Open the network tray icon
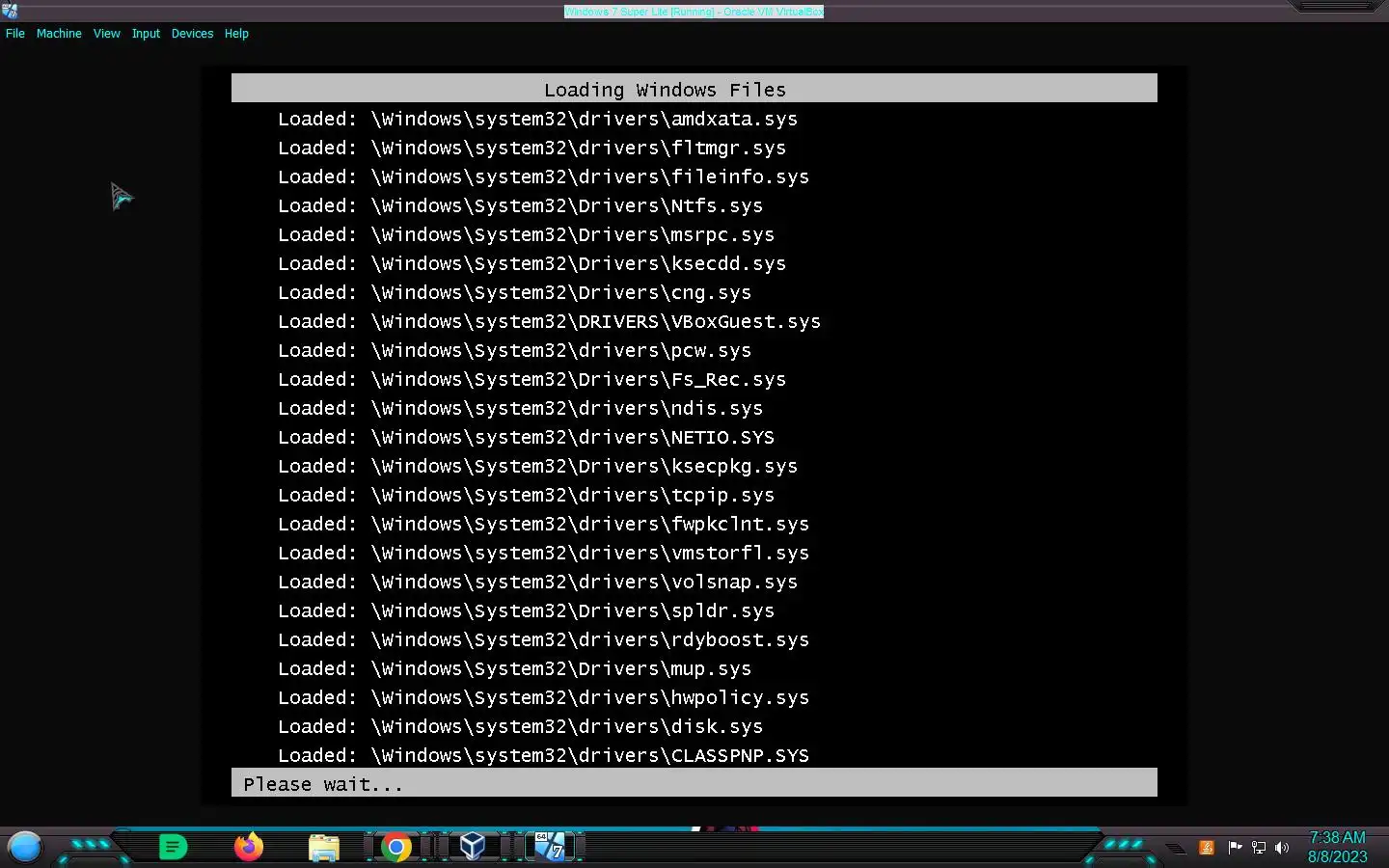1389x868 pixels. [x=1258, y=848]
